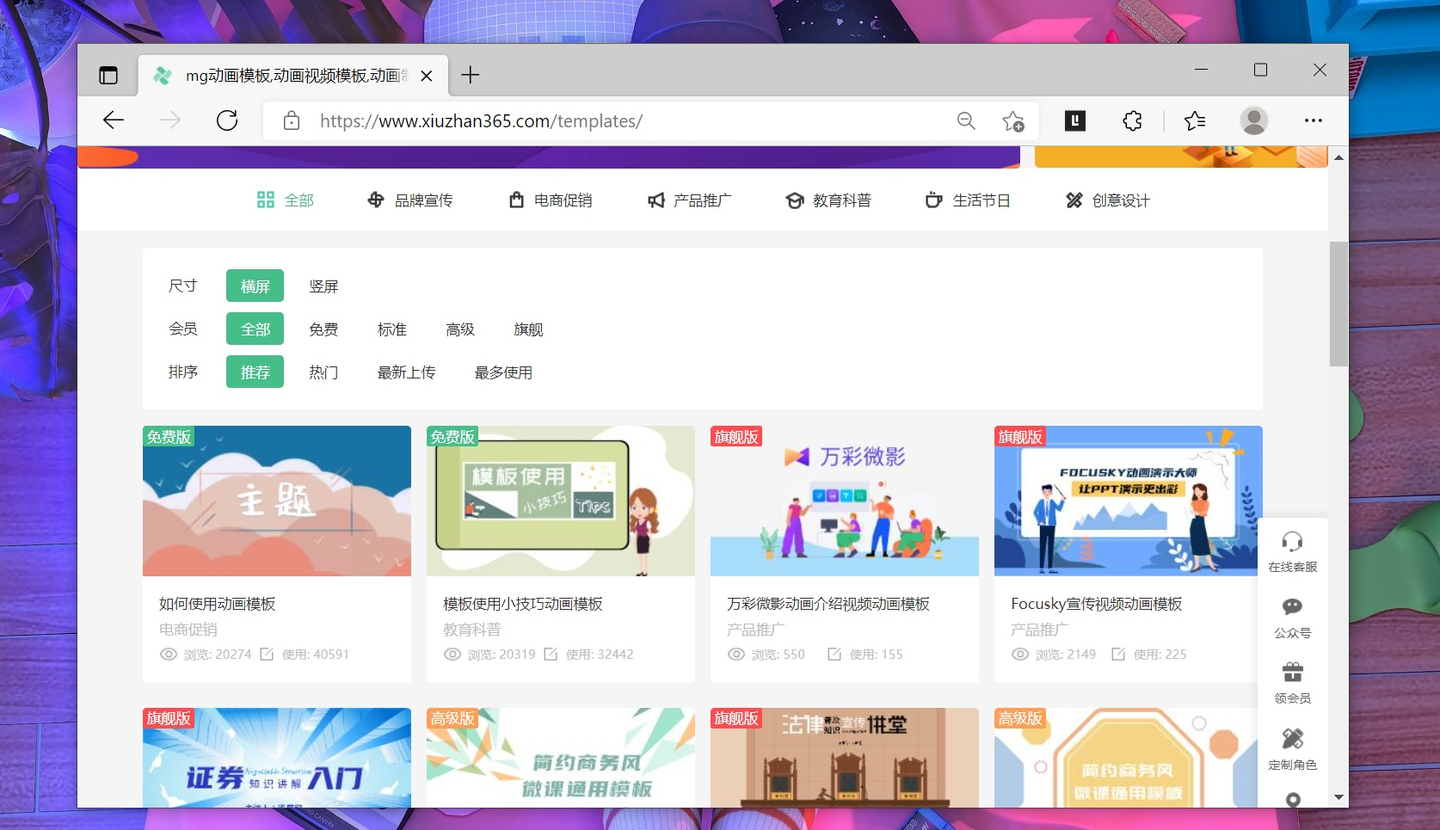Choose 横屏 size filter
1440x830 pixels.
pyautogui.click(x=255, y=286)
